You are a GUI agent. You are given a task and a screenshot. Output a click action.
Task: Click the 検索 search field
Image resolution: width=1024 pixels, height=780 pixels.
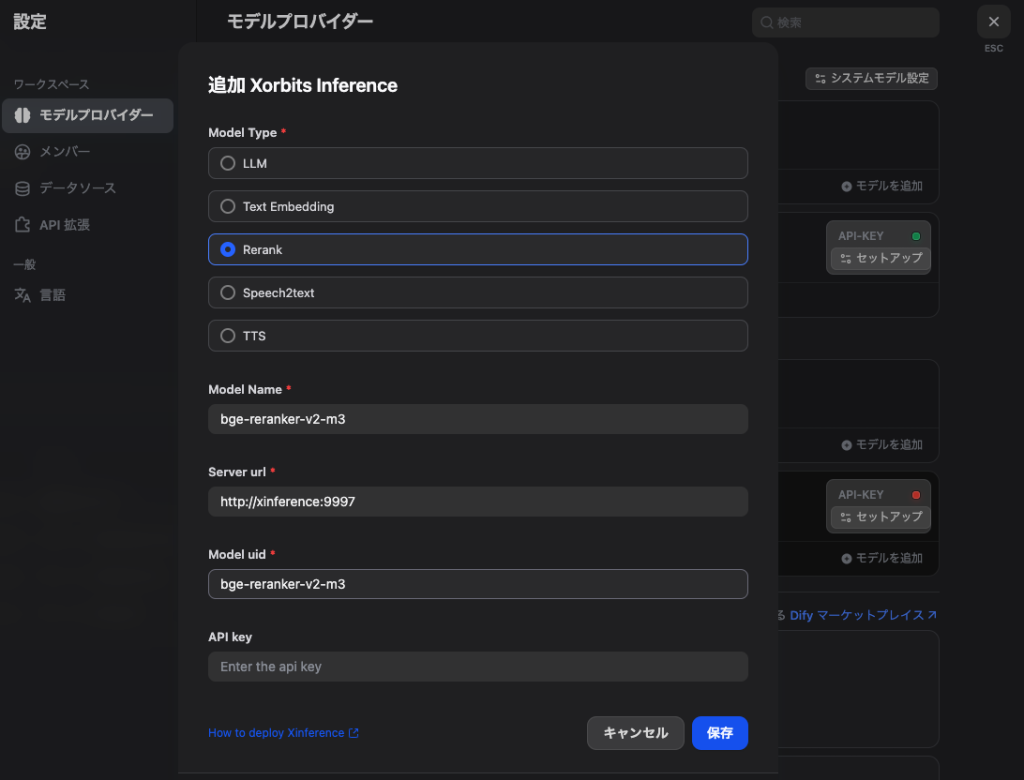coord(845,23)
